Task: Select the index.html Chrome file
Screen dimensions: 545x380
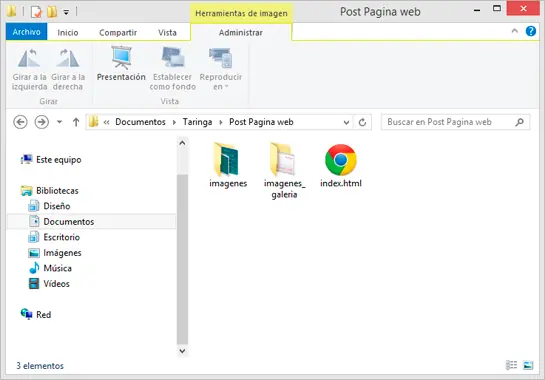Action: coord(341,165)
